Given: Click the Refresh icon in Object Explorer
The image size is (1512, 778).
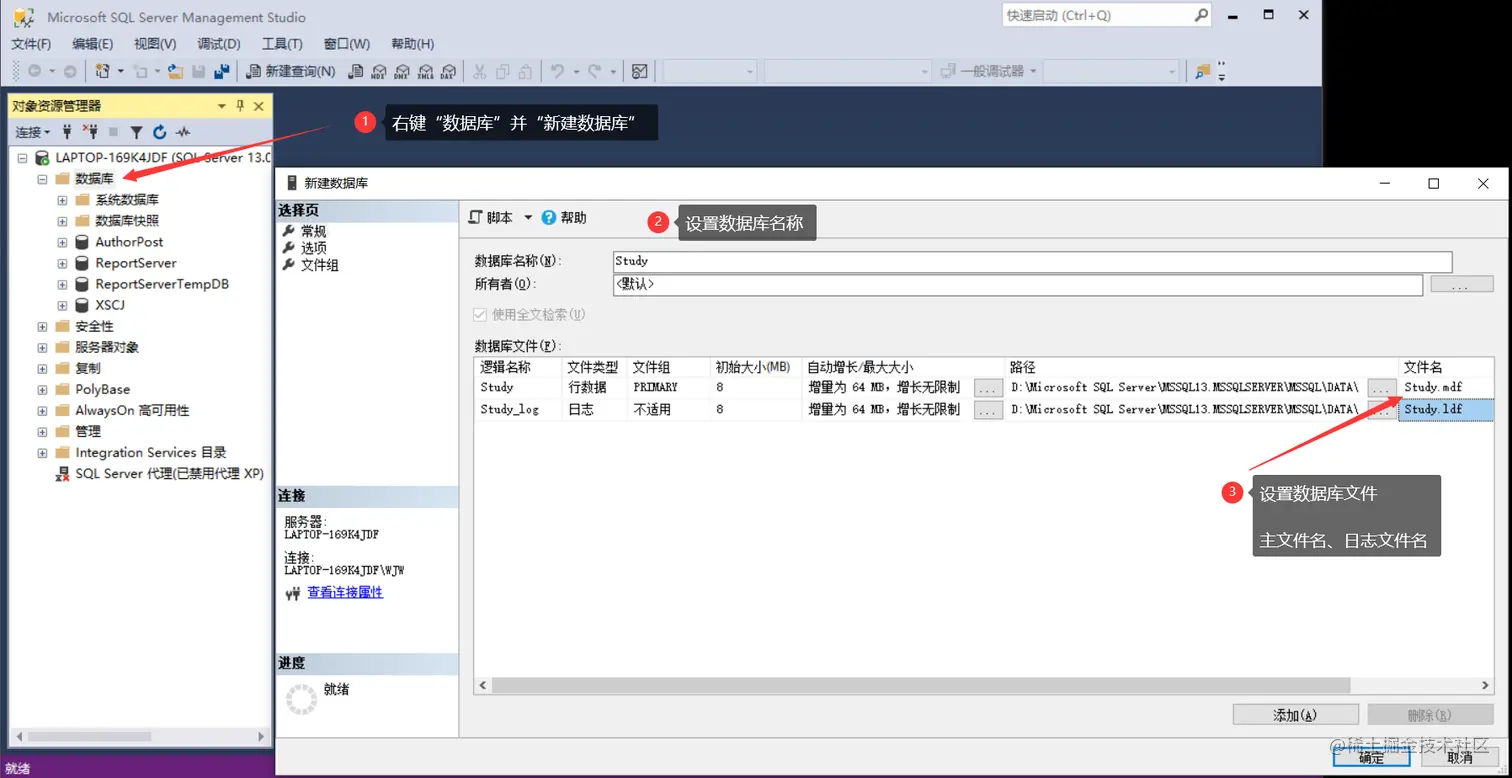Looking at the screenshot, I should [159, 132].
